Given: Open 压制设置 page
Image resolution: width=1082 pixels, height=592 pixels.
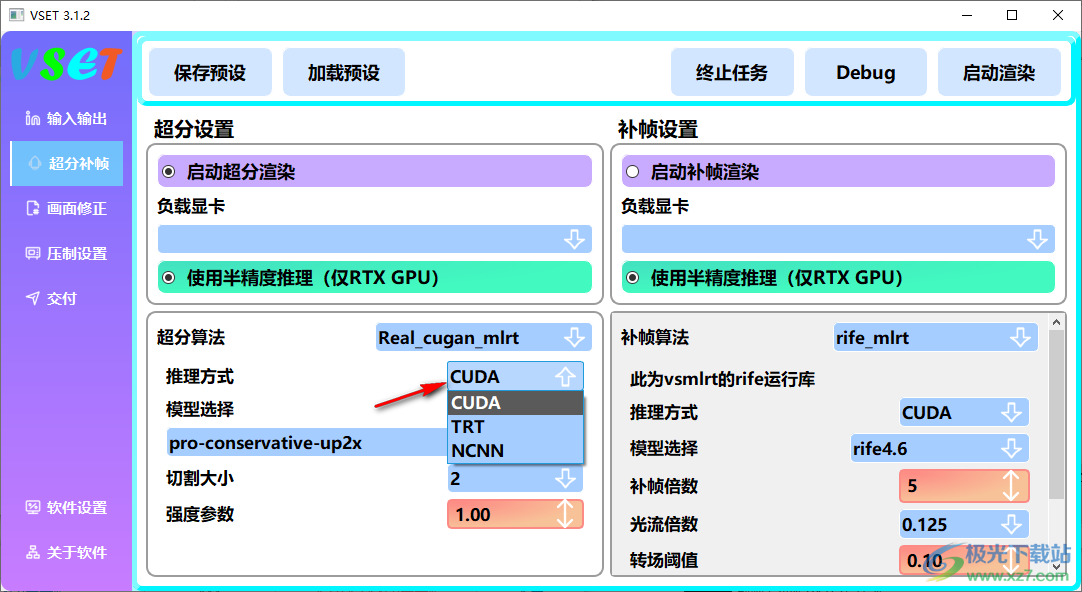Looking at the screenshot, I should [67, 253].
